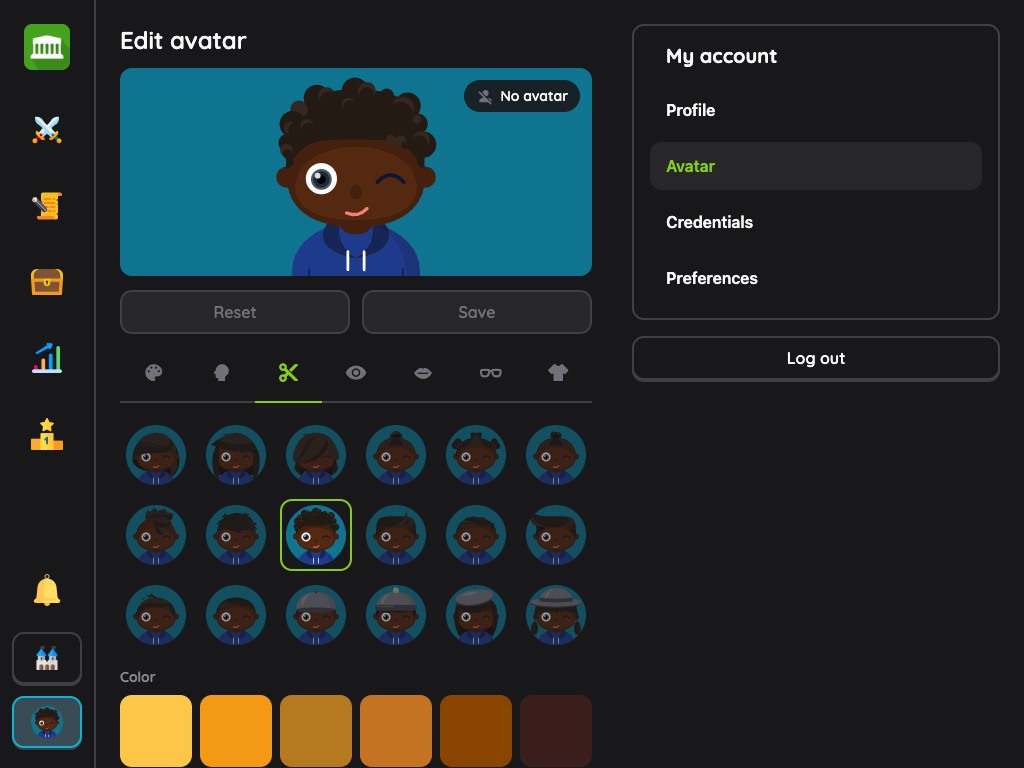Open Credentials in My account

816,223
